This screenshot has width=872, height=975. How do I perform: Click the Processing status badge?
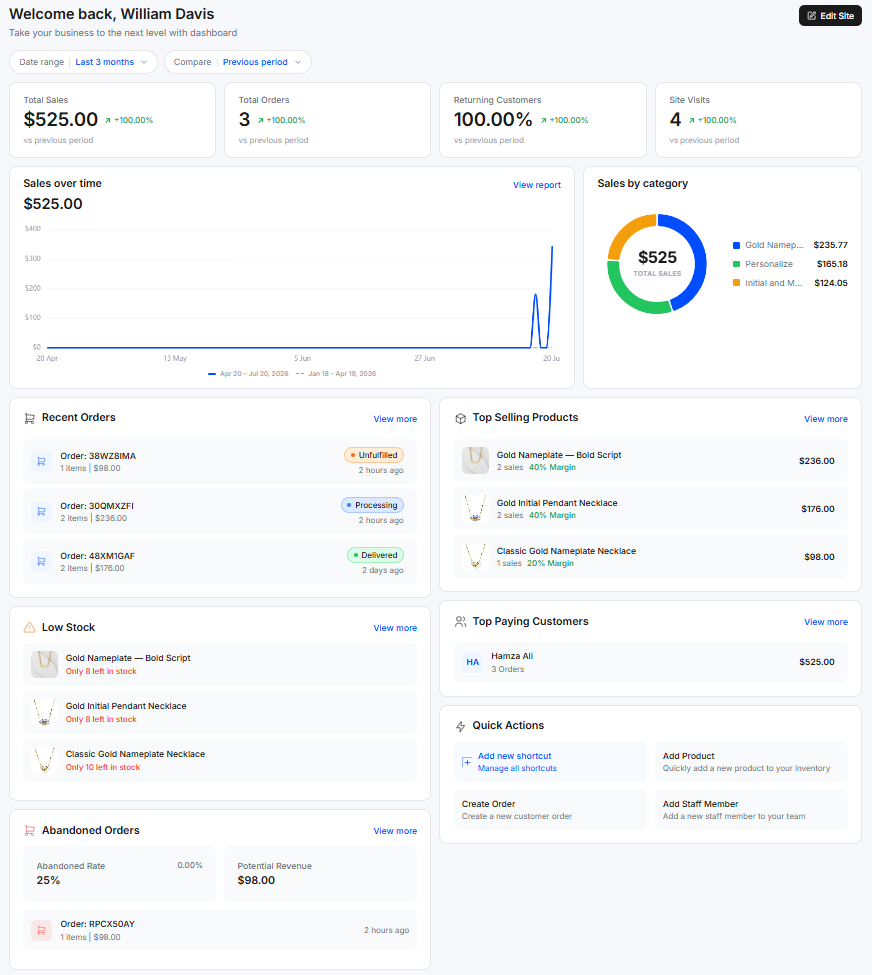(x=372, y=505)
